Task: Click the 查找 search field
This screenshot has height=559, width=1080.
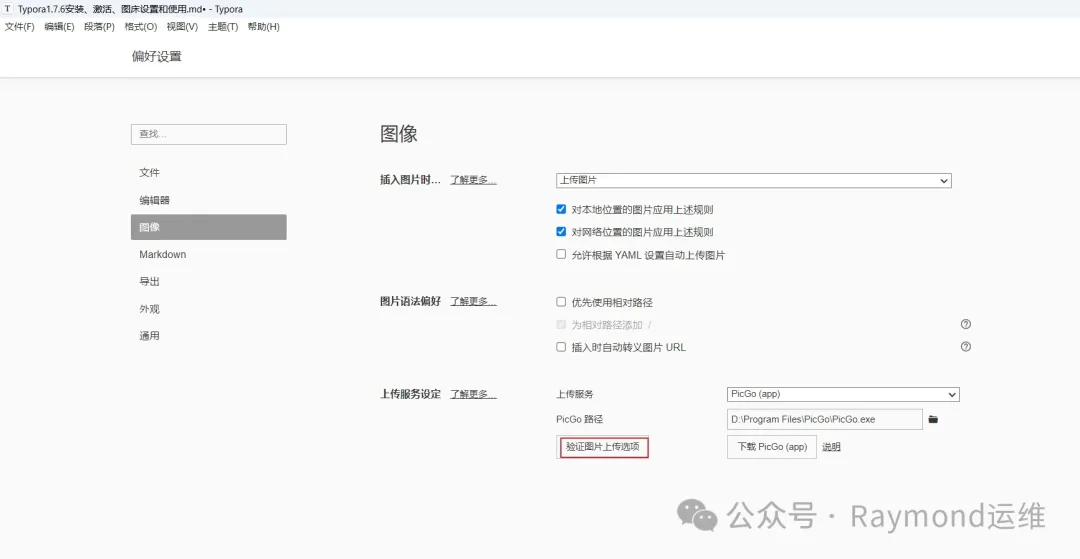Action: click(209, 134)
